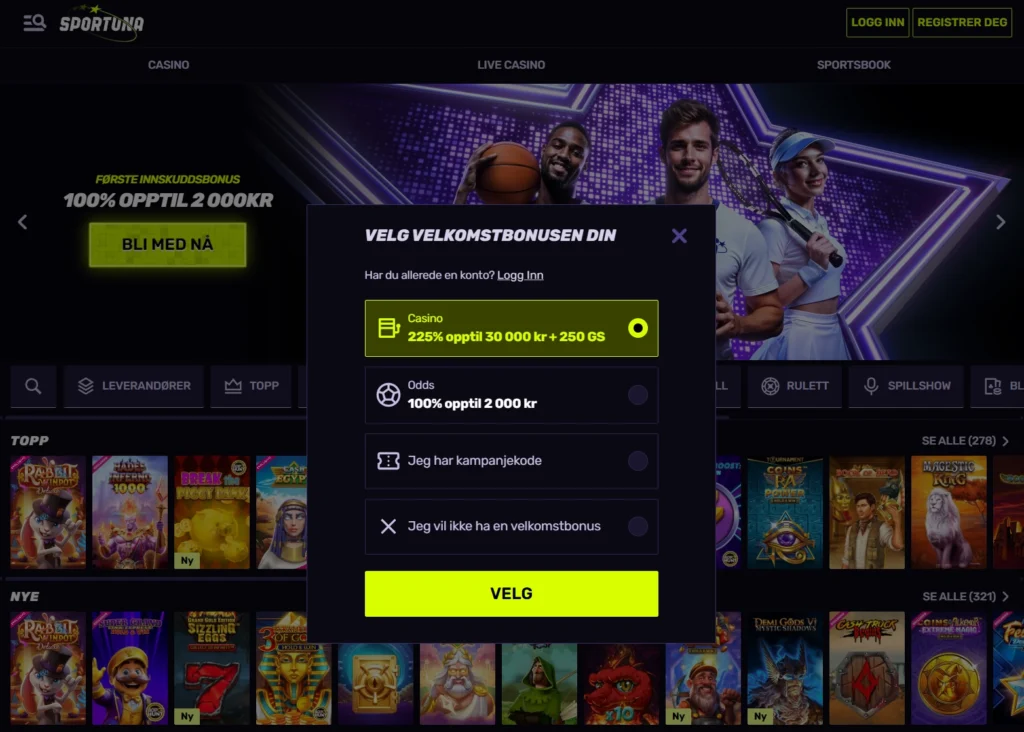The width and height of the screenshot is (1024, 732).
Task: Open Leverandører providers filter
Action: [134, 387]
